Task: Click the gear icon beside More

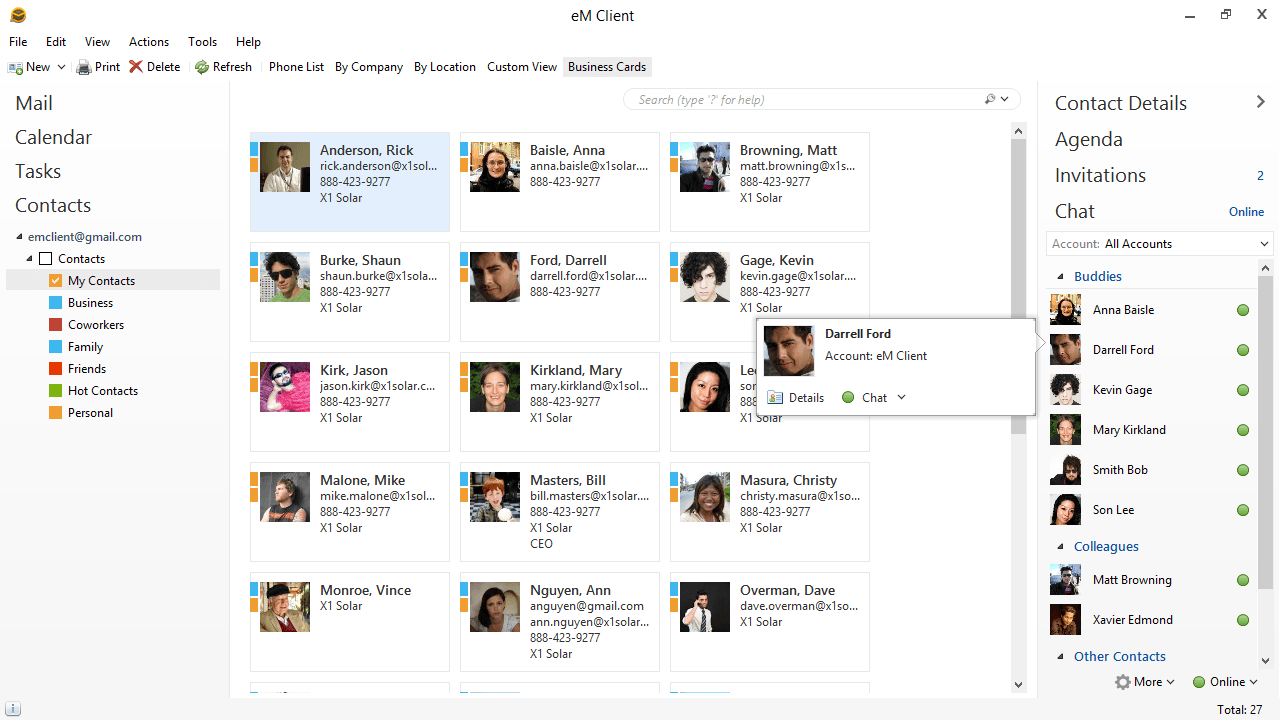Action: (1123, 682)
